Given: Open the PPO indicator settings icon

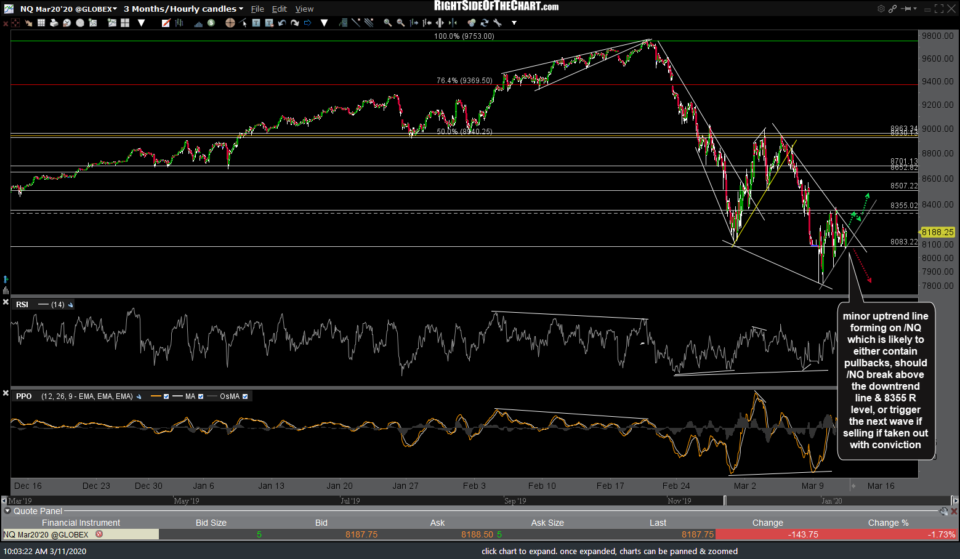Looking at the screenshot, I should (139, 397).
